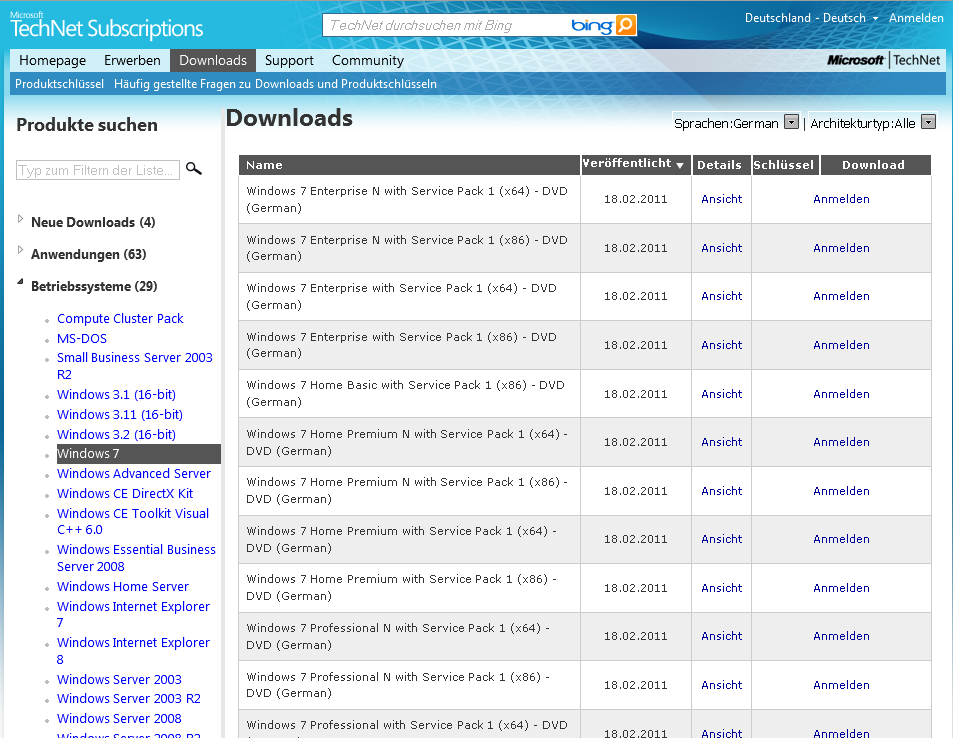Viewport: 953px width, 738px height.
Task: Click Ansicht for Home Basic SP1 (x86)
Action: (721, 394)
